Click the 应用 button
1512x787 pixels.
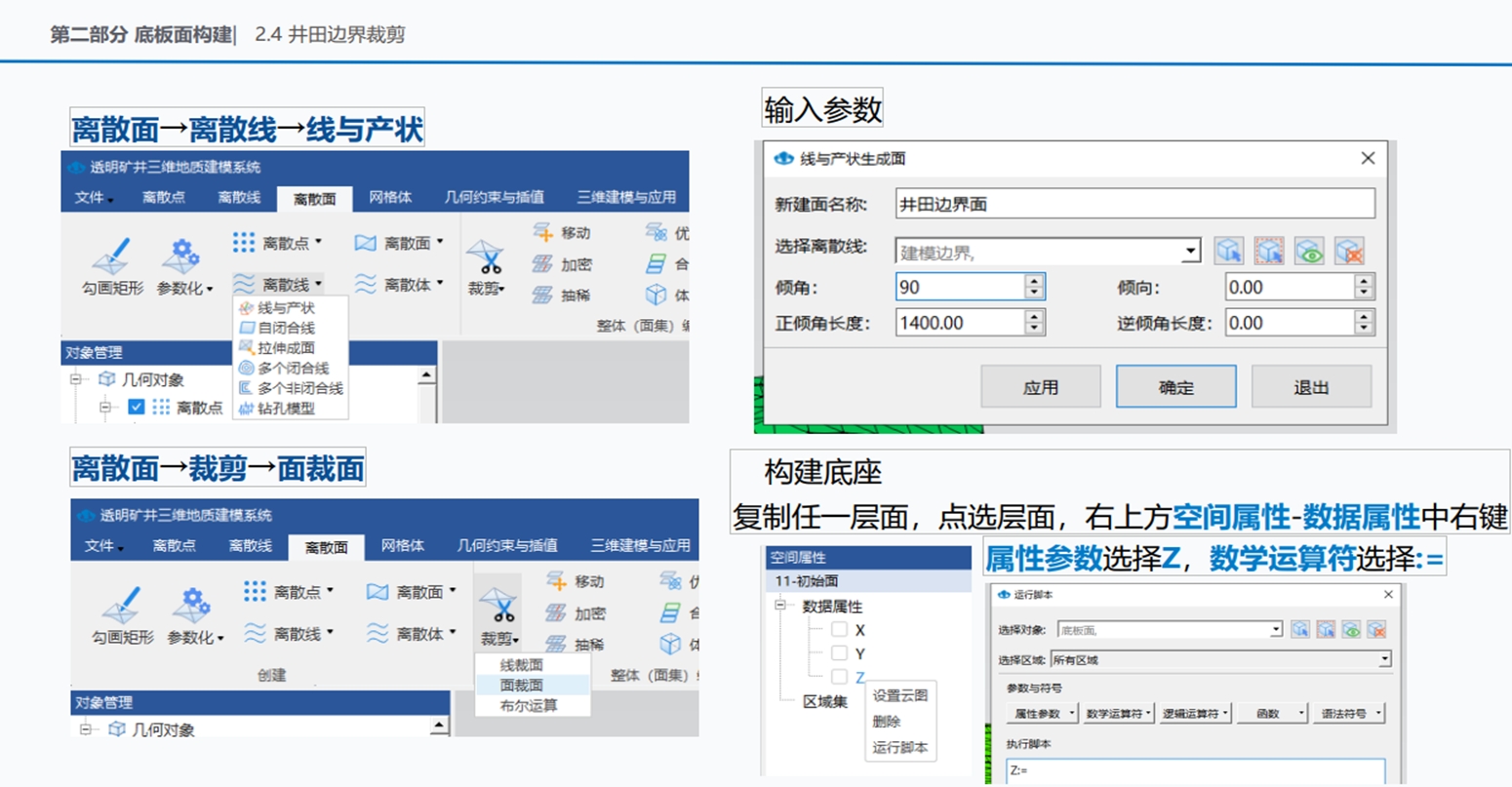coord(1040,387)
